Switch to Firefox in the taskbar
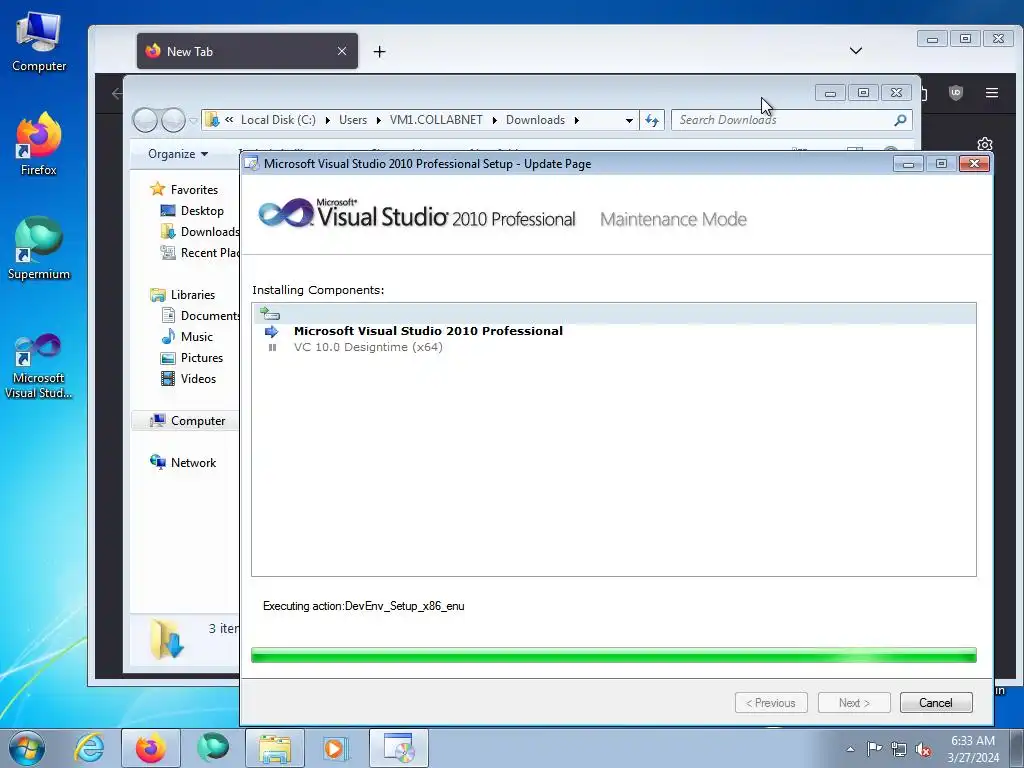This screenshot has height=768, width=1024. tap(150, 748)
